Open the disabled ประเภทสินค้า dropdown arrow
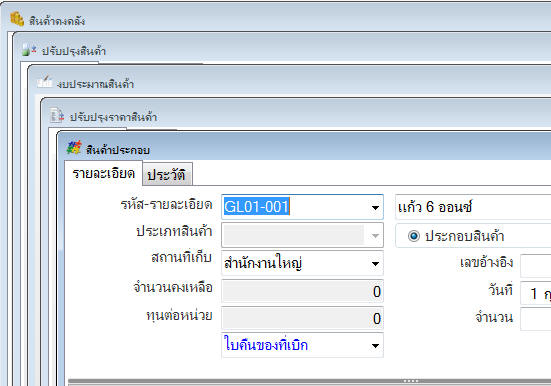Viewport: 551px width, 386px height. (x=375, y=236)
